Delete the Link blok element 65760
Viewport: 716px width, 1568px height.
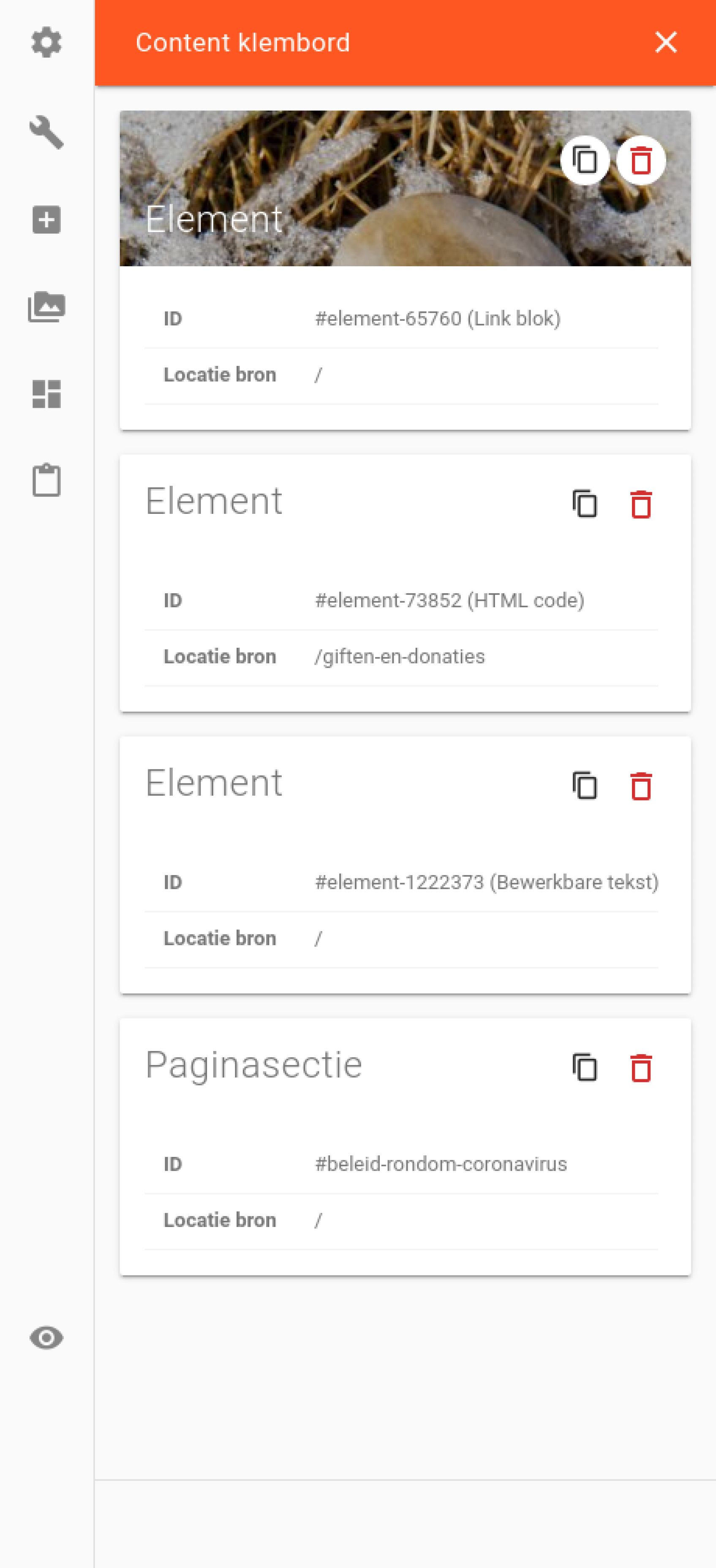click(x=640, y=161)
